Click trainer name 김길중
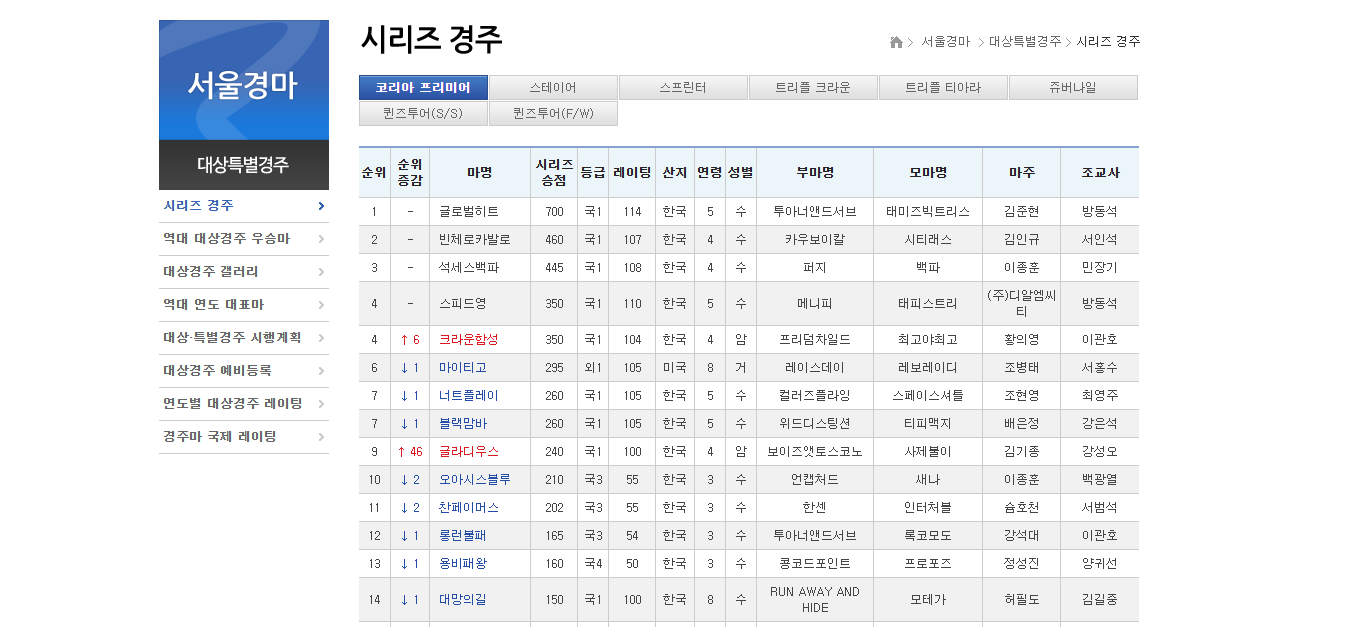The width and height of the screenshot is (1363, 627). click(1100, 600)
